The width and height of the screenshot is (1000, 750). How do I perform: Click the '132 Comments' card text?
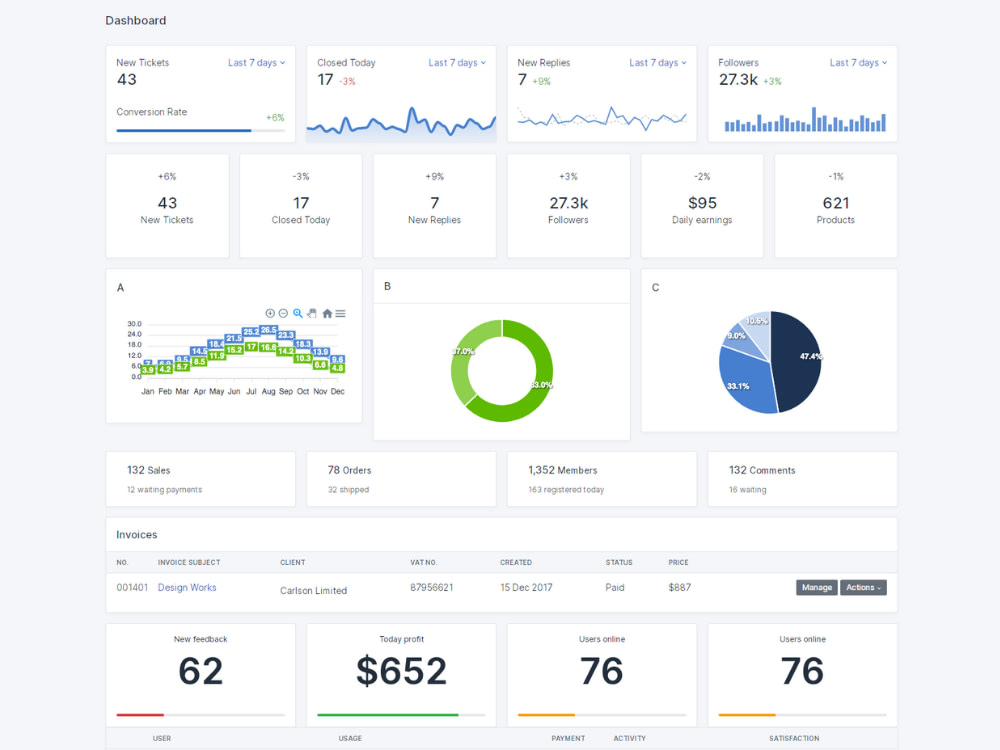(x=762, y=470)
